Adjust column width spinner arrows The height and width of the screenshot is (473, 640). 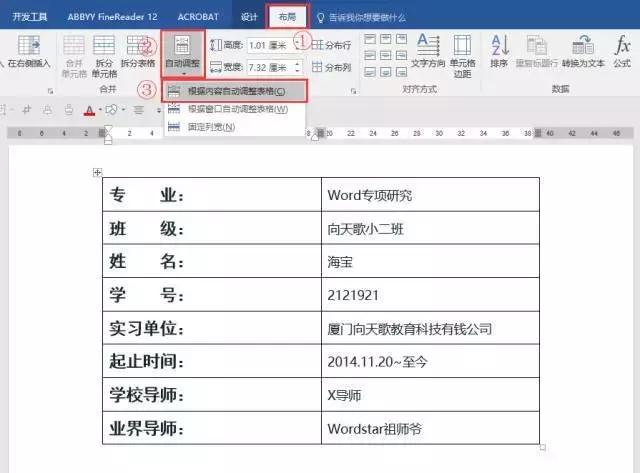click(298, 67)
